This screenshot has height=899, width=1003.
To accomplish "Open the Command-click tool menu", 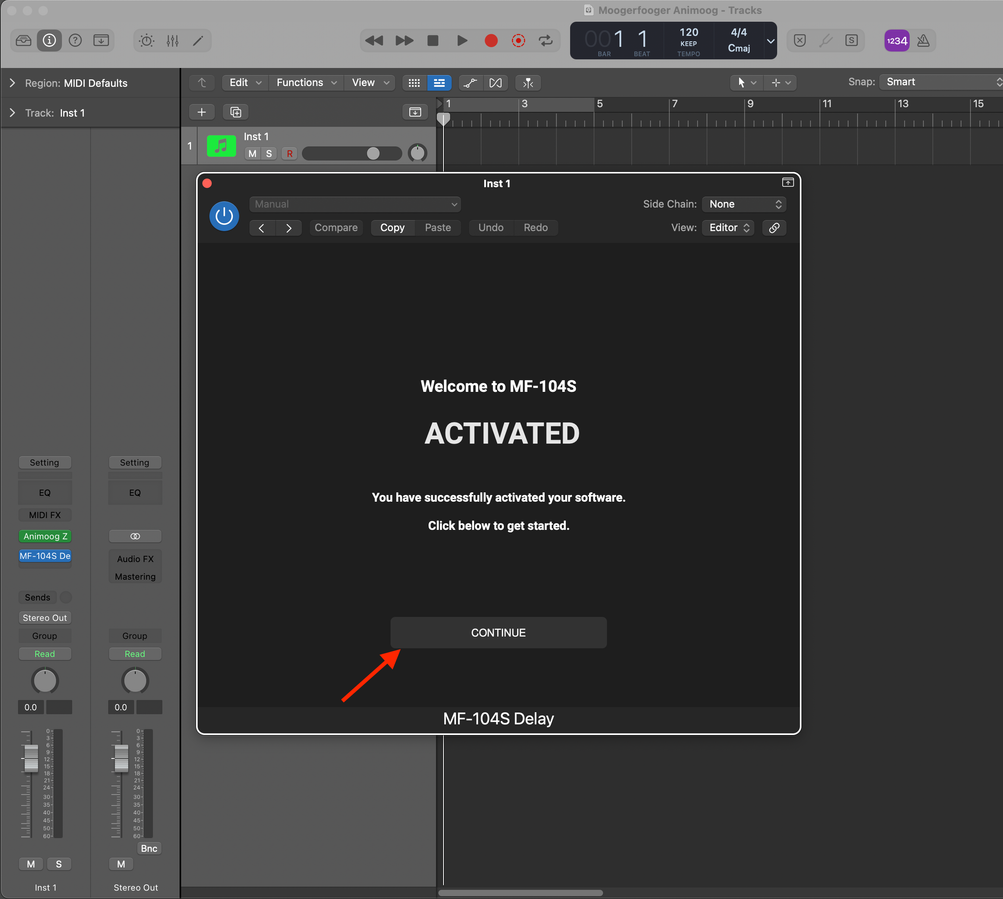I will tap(781, 83).
